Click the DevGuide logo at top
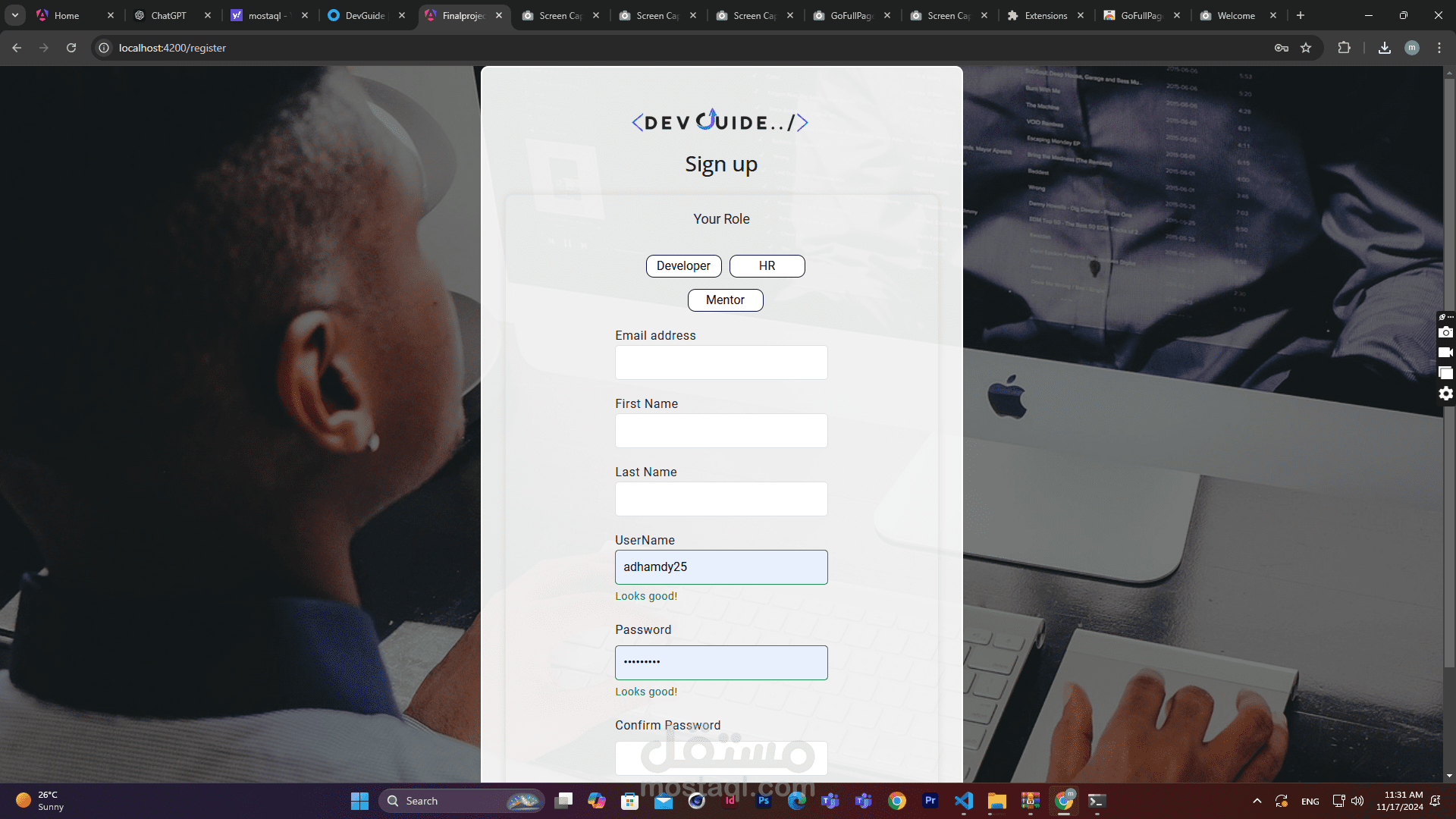Screen dimensions: 1456x819 [720, 121]
